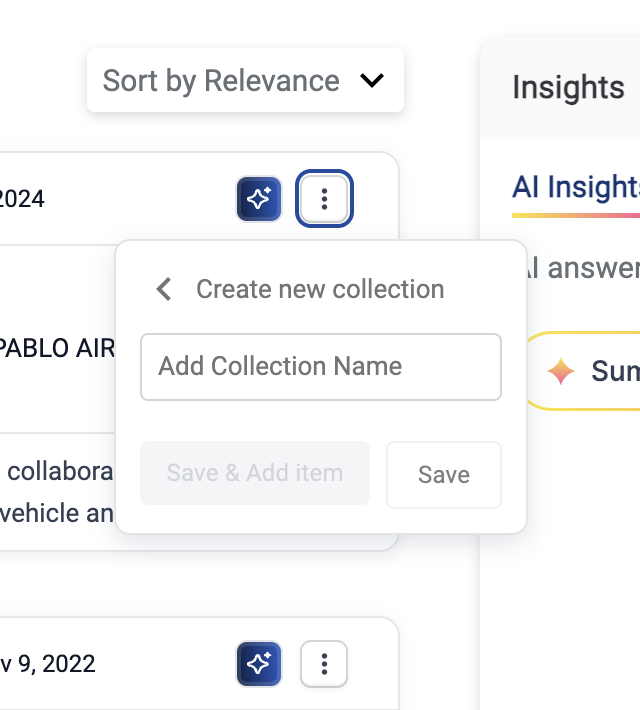Viewport: 640px width, 710px height.
Task: Click the Add Collection Name field
Action: [321, 367]
